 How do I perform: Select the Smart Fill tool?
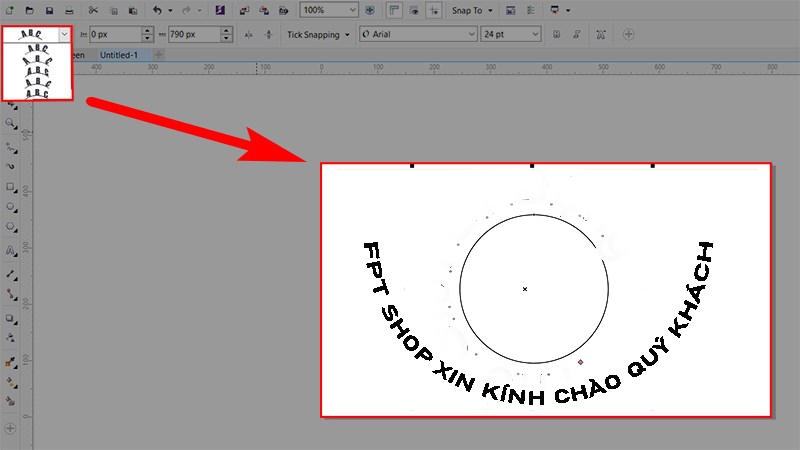pyautogui.click(x=10, y=402)
